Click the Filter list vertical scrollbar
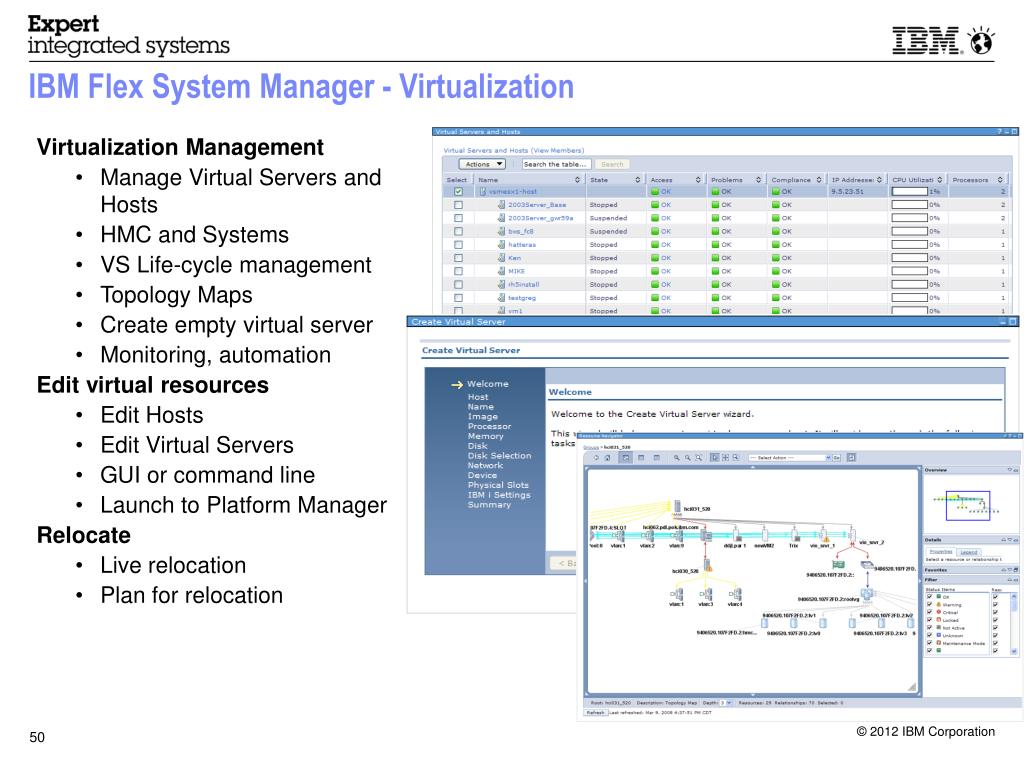Screen dimensions: 1024x768 click(1014, 623)
